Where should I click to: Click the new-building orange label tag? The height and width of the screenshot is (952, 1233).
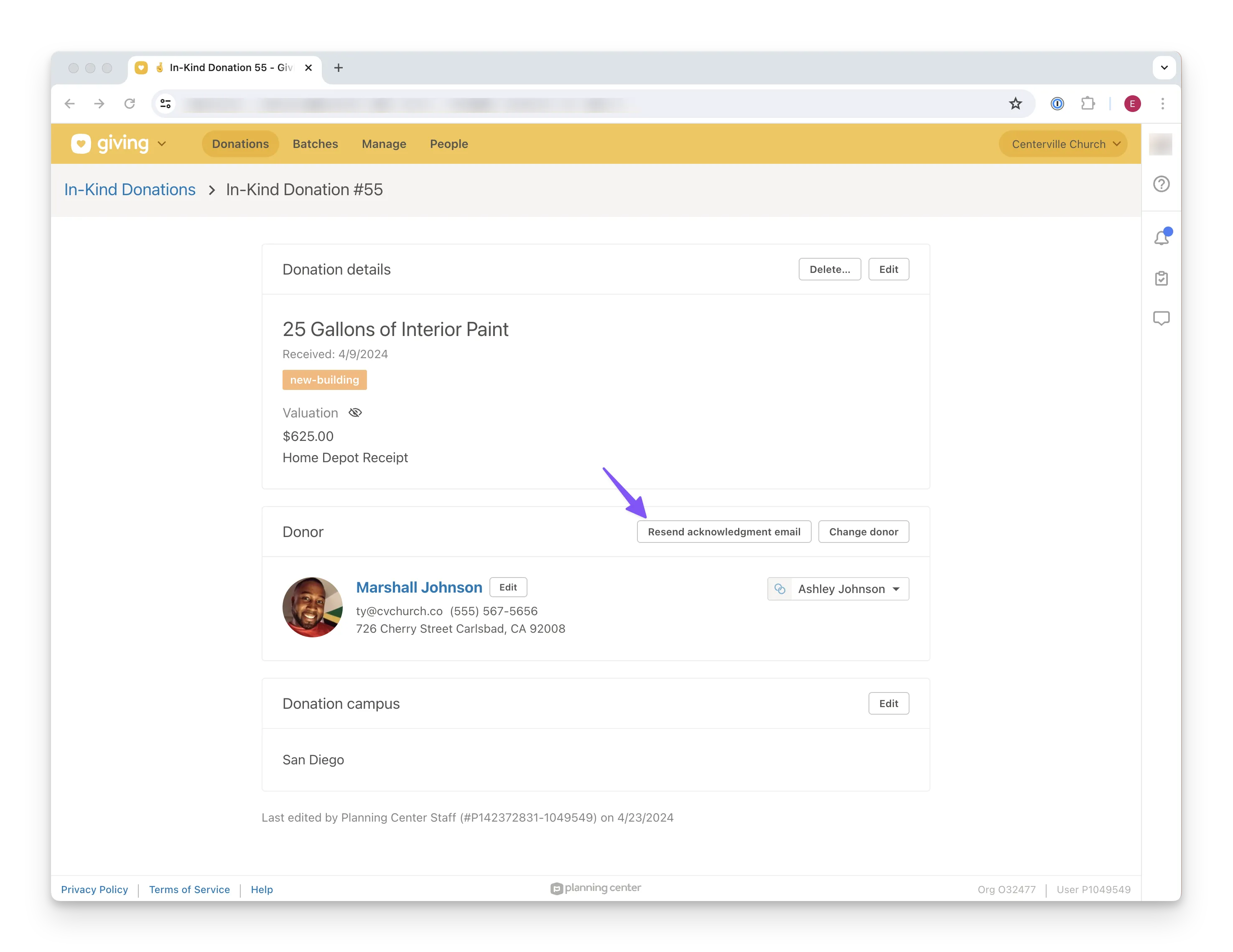pos(325,380)
